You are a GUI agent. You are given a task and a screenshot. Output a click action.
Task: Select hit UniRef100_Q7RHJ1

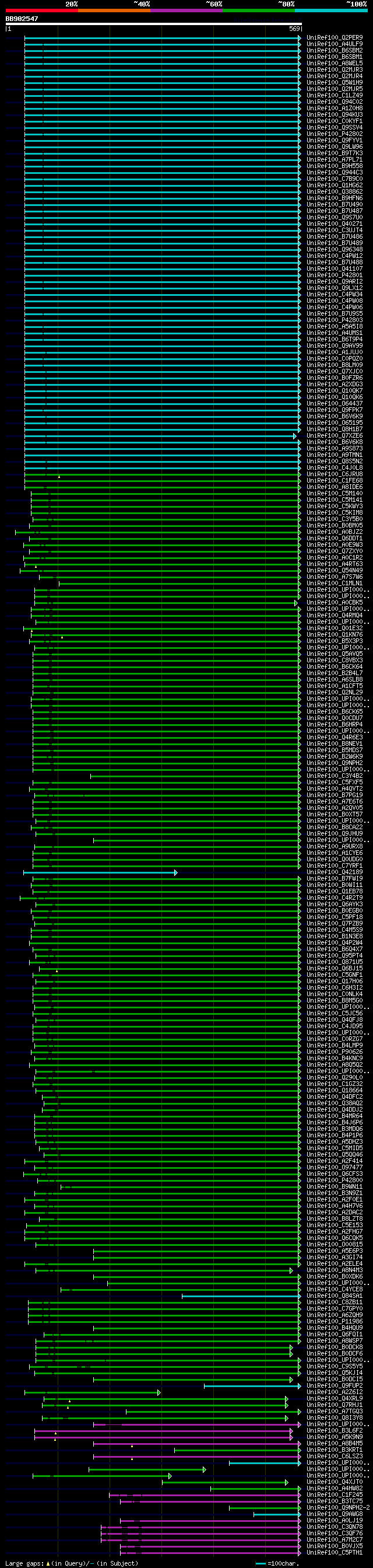click(x=335, y=1405)
